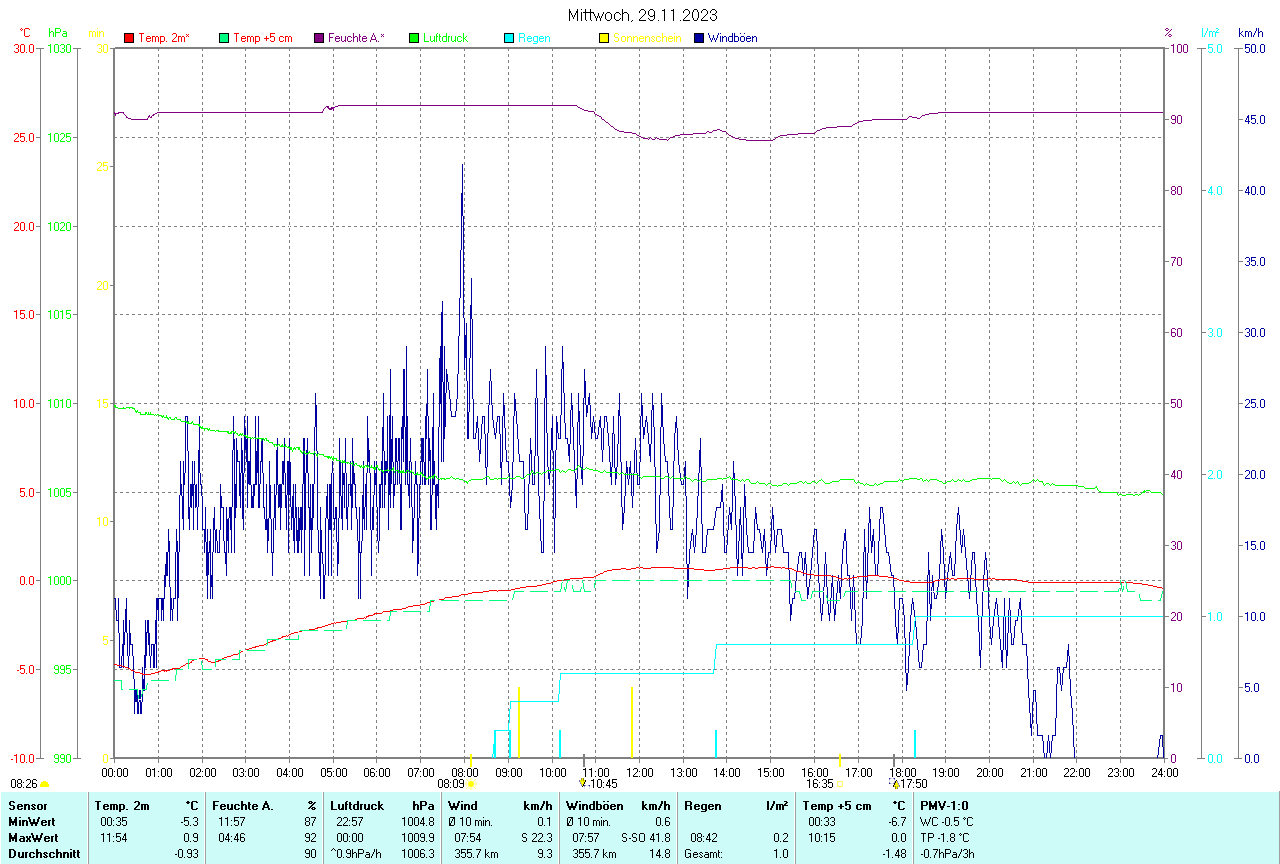Click the '°C' unit label at top left
Image resolution: width=1280 pixels, height=864 pixels.
(25, 33)
